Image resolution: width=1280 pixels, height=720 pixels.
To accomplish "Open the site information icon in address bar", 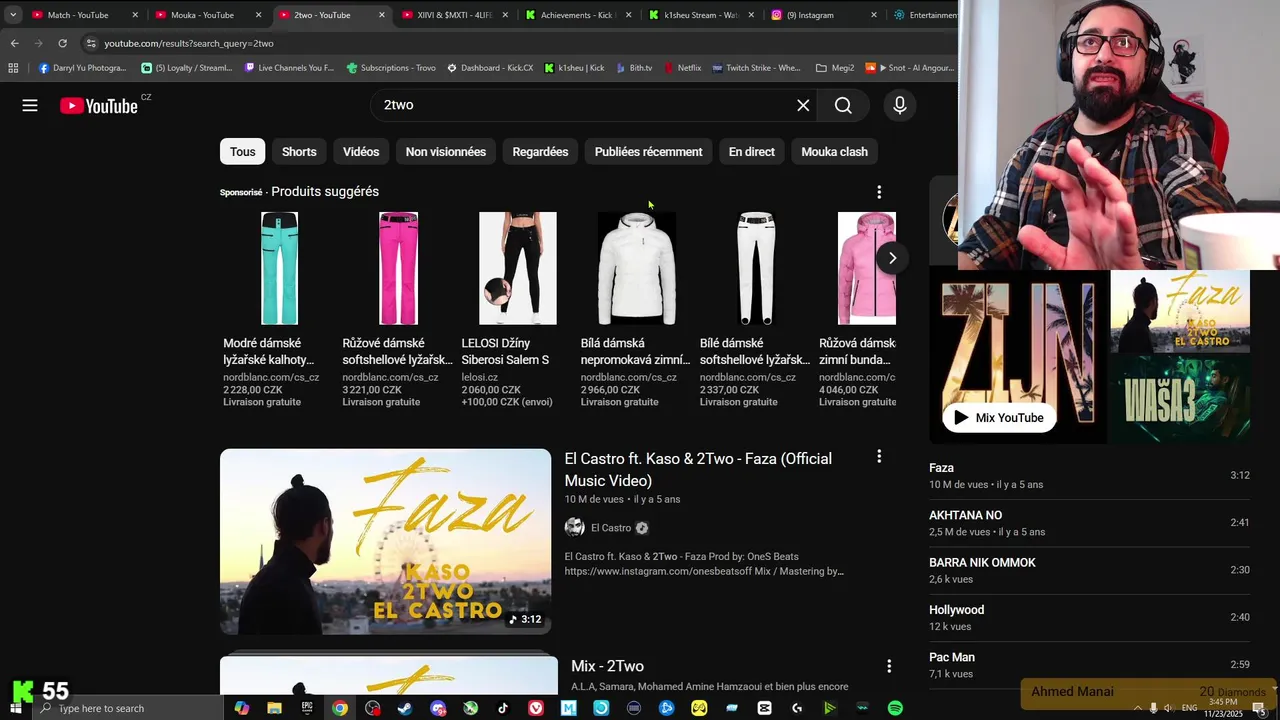I will [91, 43].
